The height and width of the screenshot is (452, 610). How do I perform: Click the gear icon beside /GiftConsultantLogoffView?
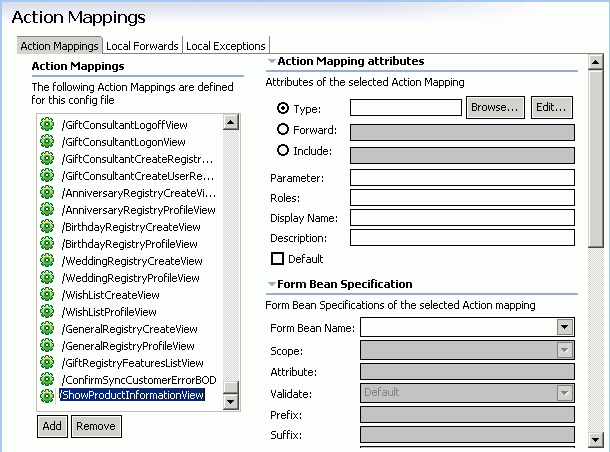(46, 124)
